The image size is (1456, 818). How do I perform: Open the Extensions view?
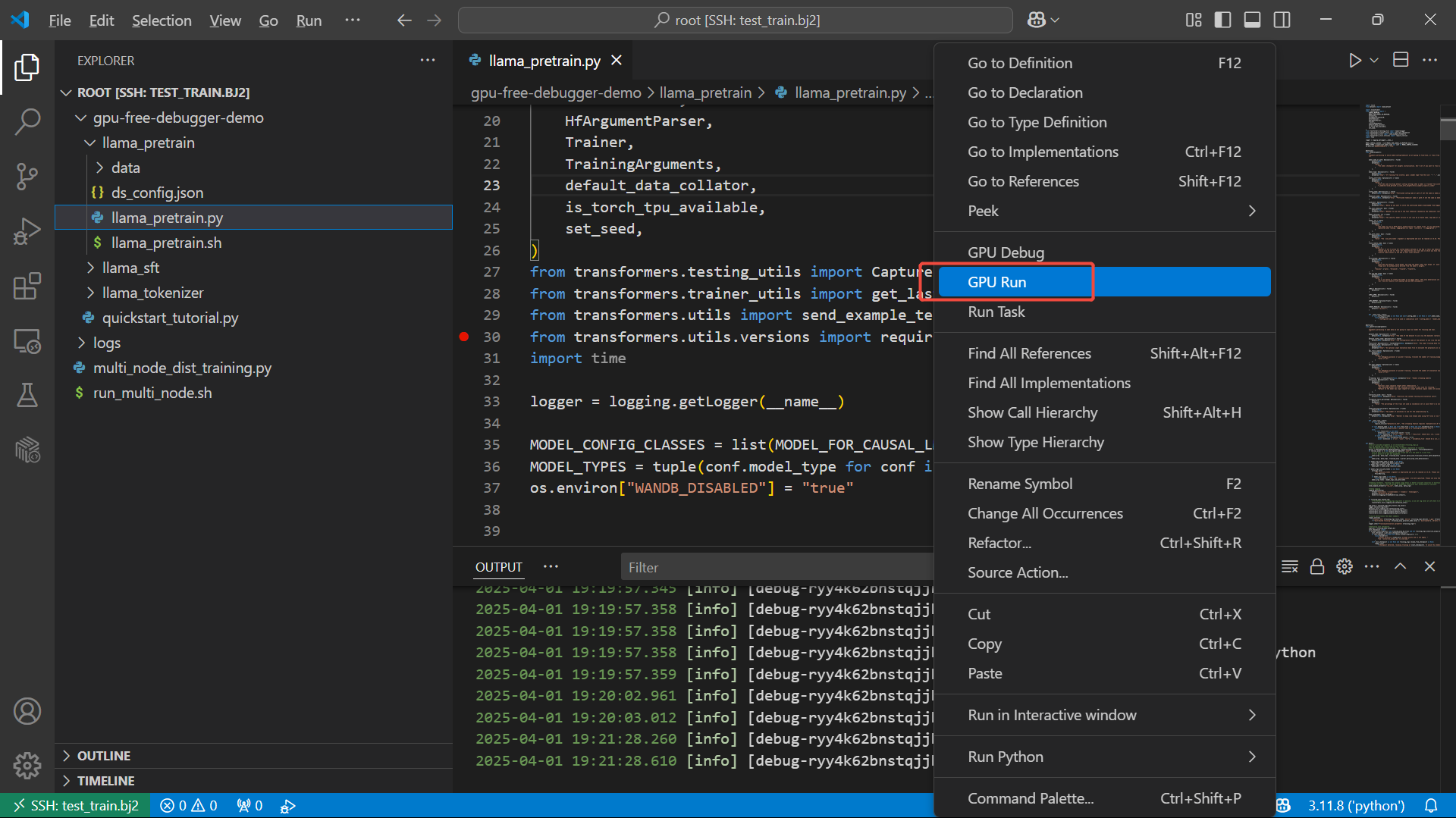tap(27, 286)
